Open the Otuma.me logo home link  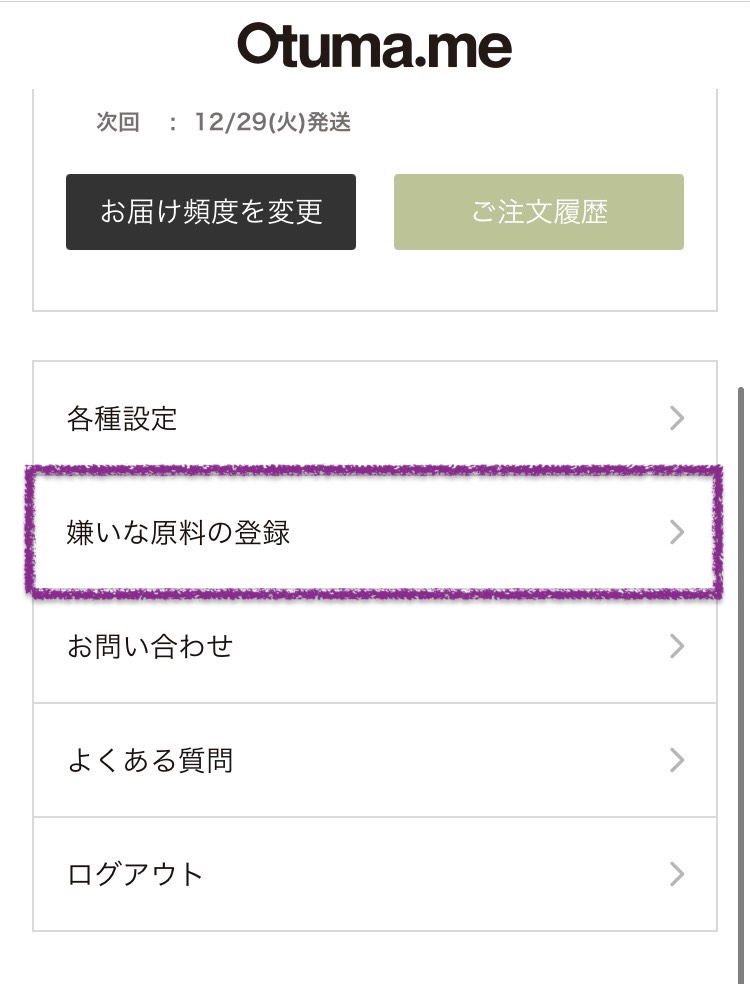click(x=375, y=45)
